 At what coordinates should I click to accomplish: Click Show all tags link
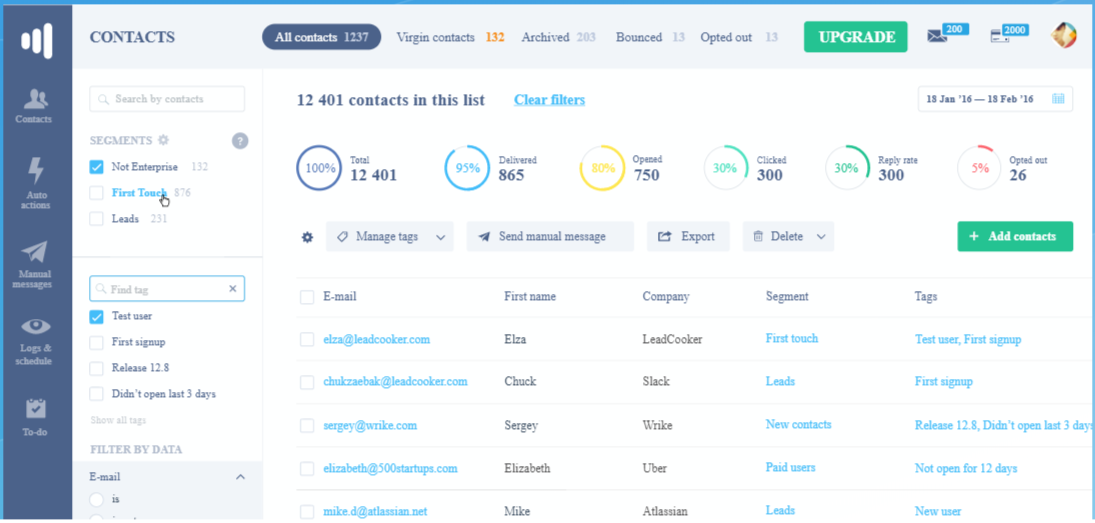click(x=118, y=420)
